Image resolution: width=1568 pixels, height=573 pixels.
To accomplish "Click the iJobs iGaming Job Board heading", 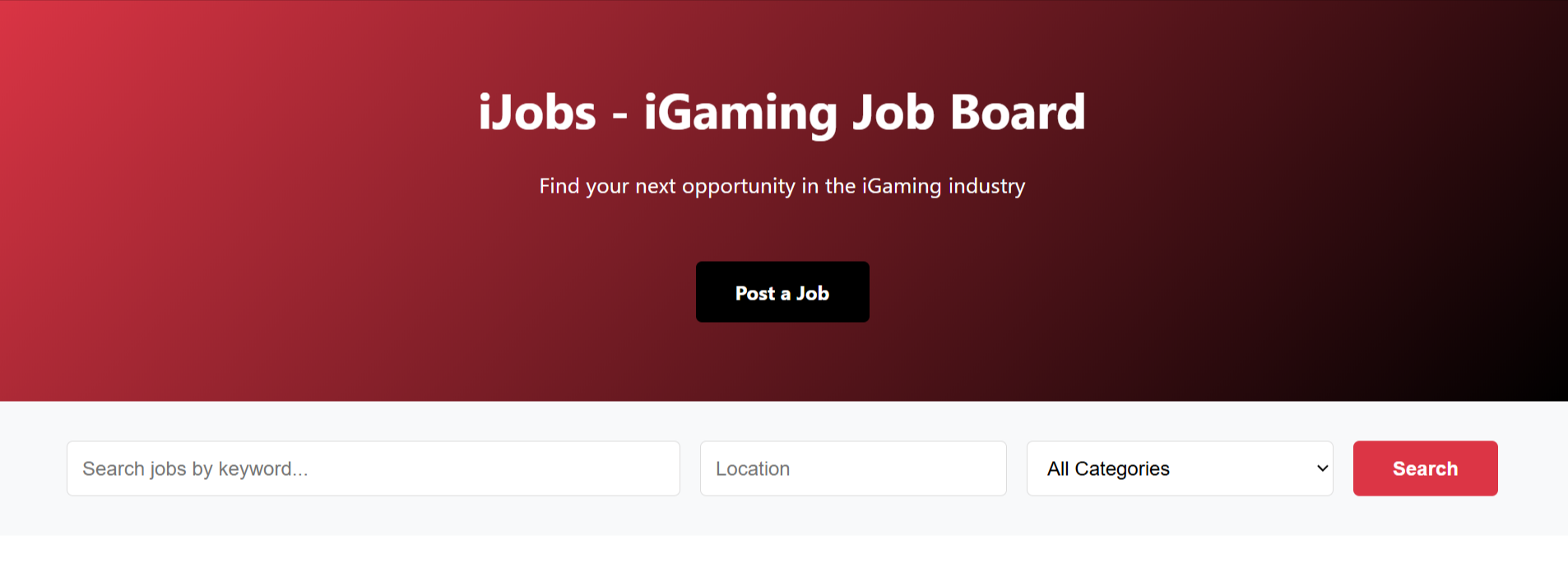I will [x=782, y=111].
